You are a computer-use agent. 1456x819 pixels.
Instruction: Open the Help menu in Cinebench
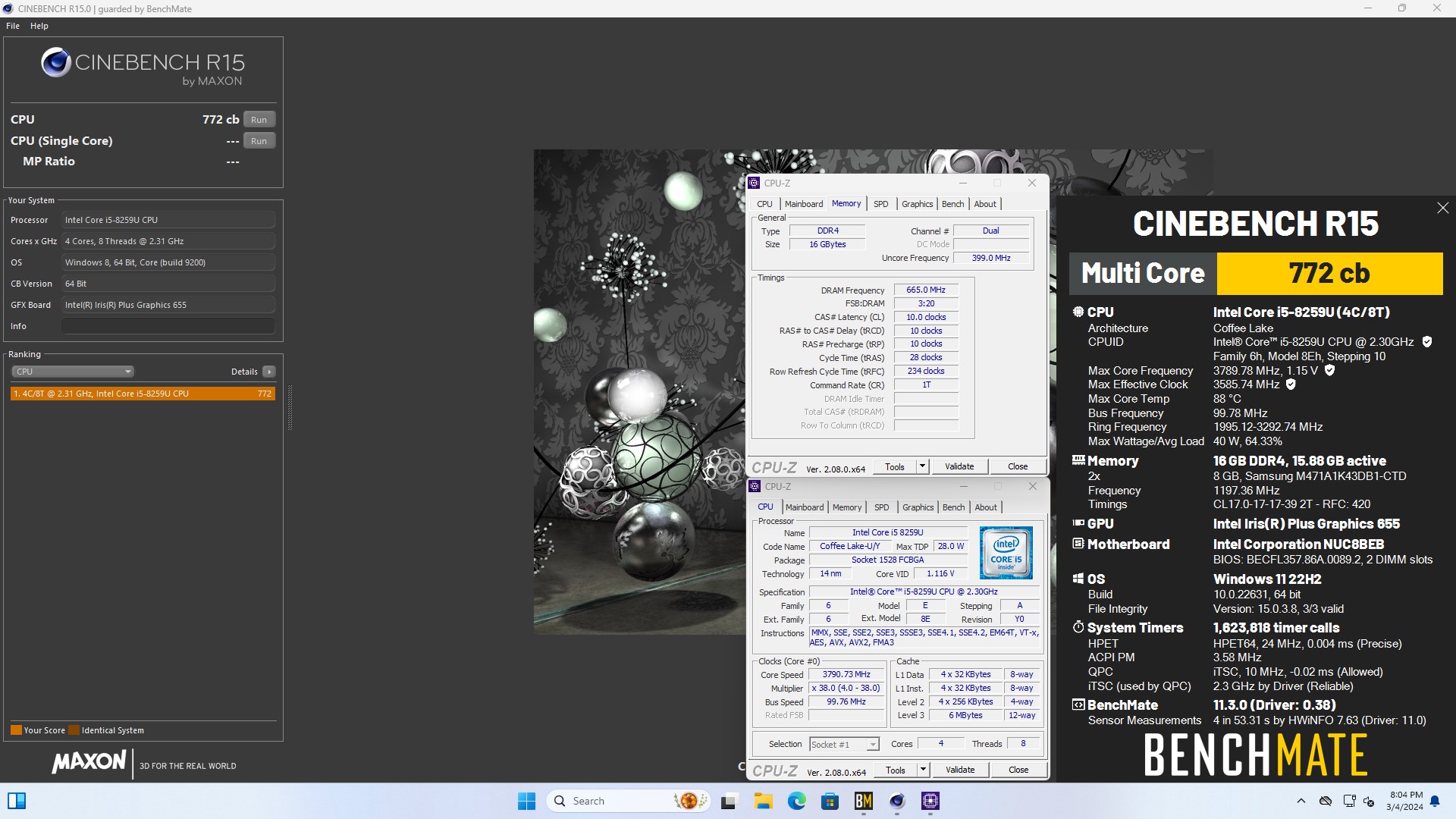point(39,26)
